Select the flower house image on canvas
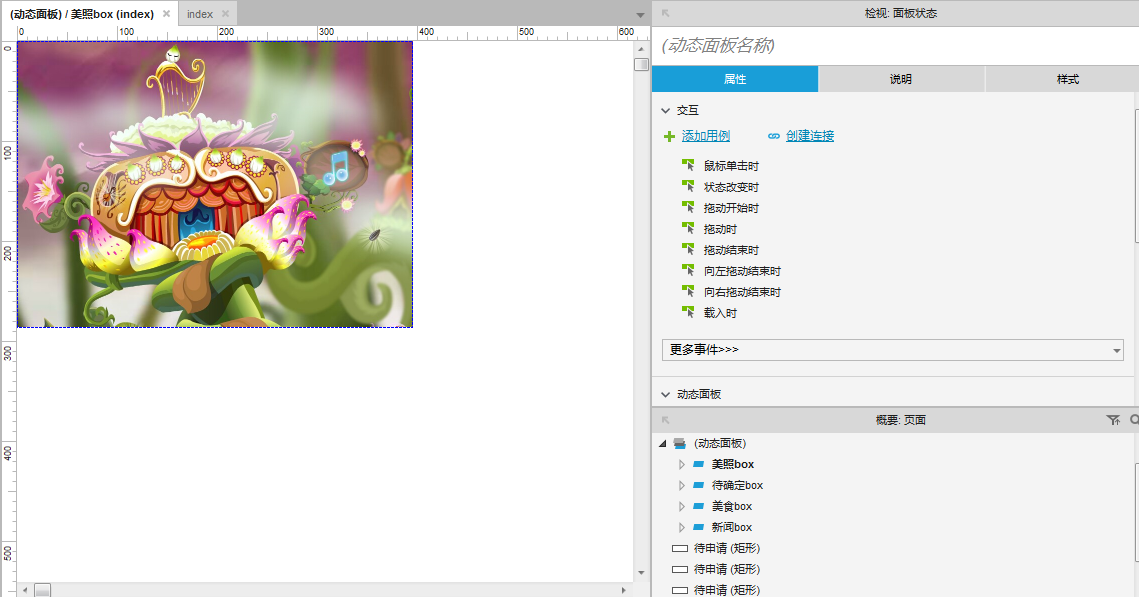The image size is (1139, 597). pos(215,184)
